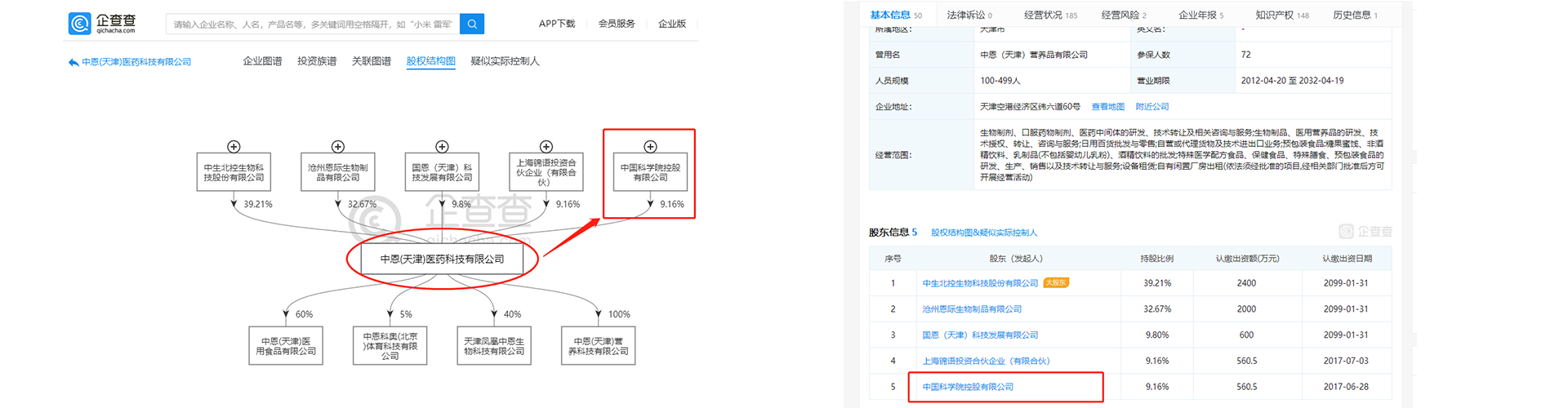1568x408 pixels.
Task: Open the 企业年报 tab
Action: [x=1201, y=15]
